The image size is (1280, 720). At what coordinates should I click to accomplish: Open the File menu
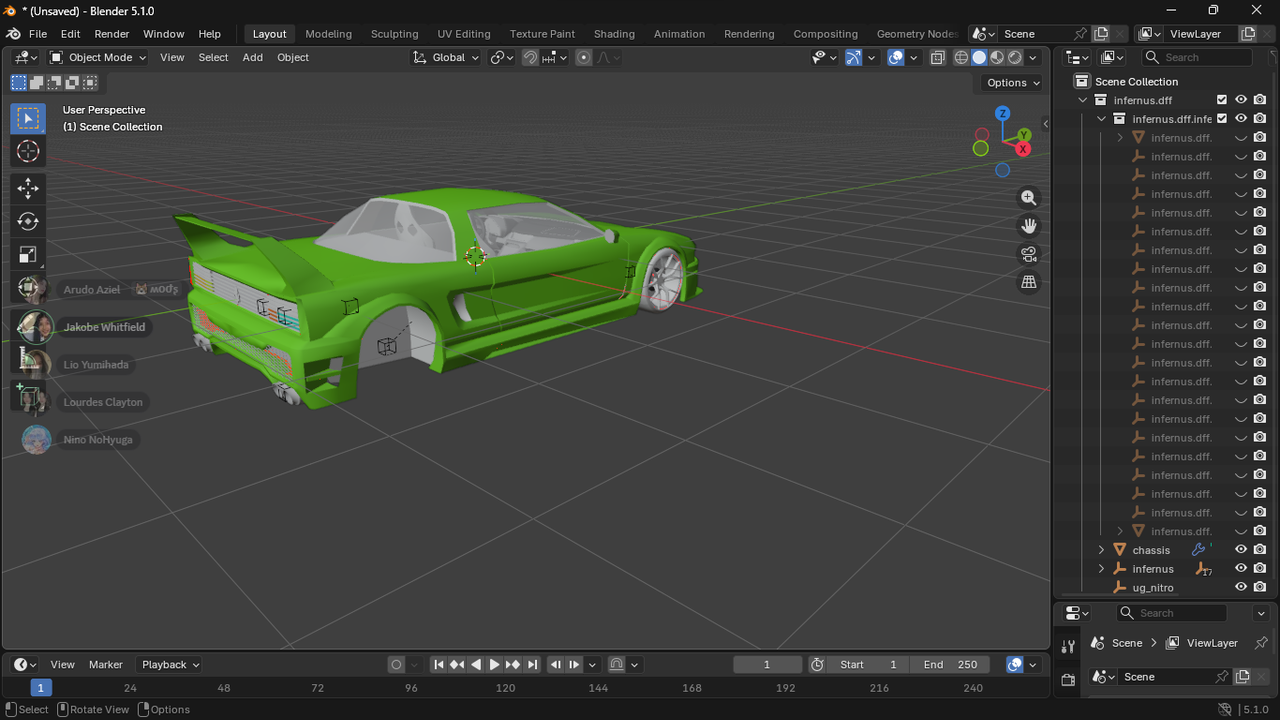point(38,34)
